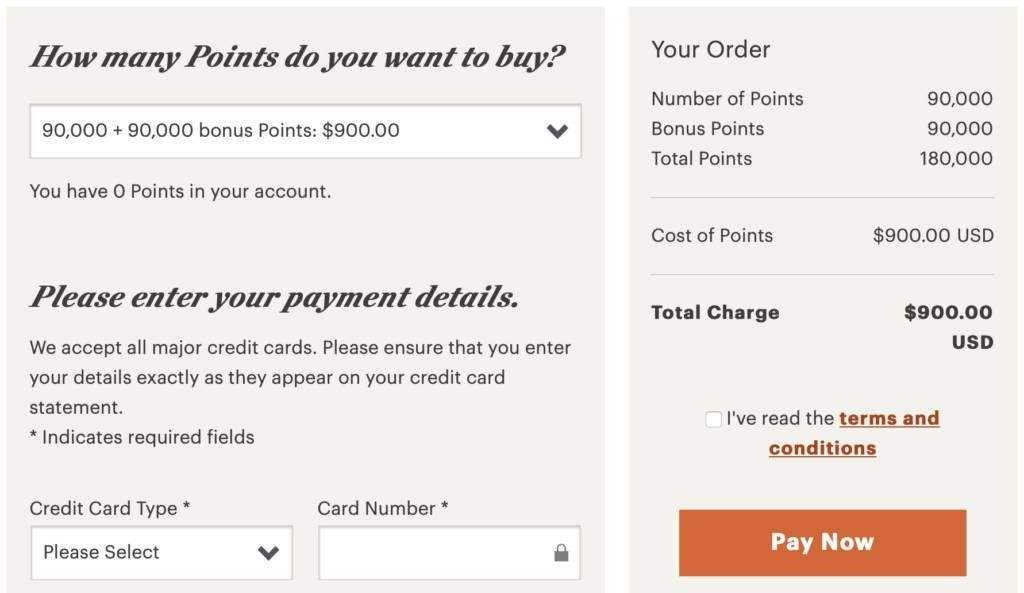Open the Credit Card Type 'Please Select' dropdown
The height and width of the screenshot is (593, 1024).
click(161, 553)
